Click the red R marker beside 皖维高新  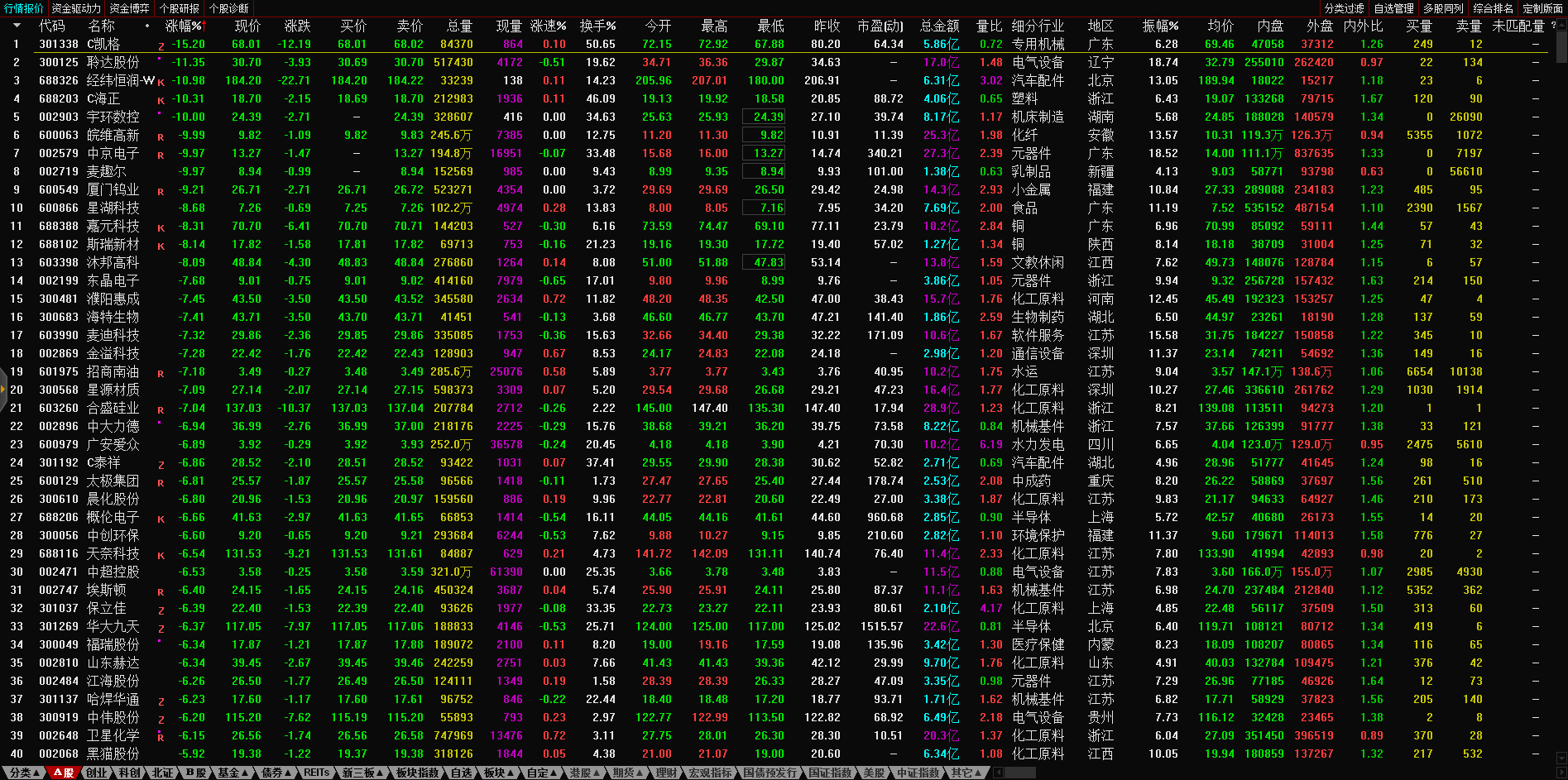[161, 136]
